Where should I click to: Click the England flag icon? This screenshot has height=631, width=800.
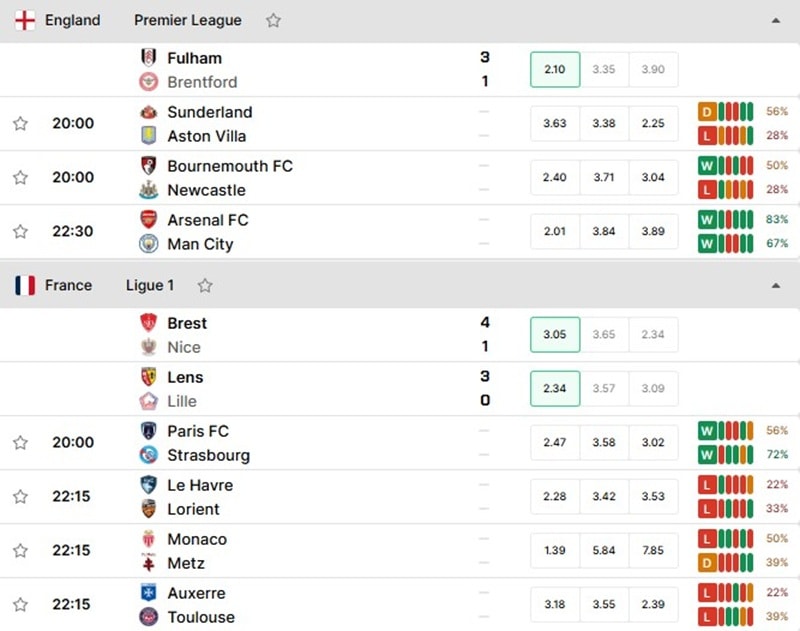(x=25, y=20)
